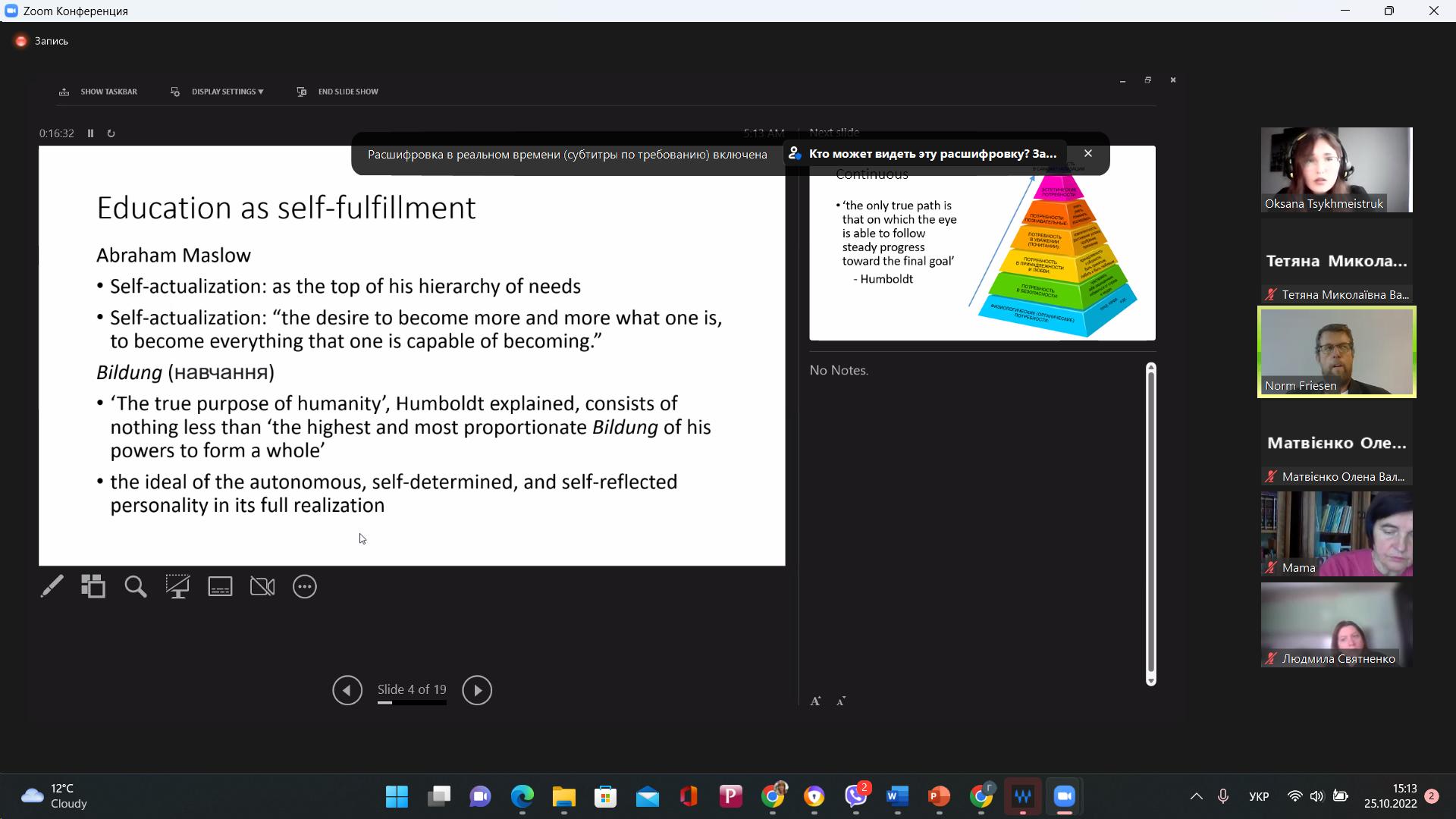Open more slide show options ellipsis
The height and width of the screenshot is (819, 1456).
pyautogui.click(x=305, y=586)
